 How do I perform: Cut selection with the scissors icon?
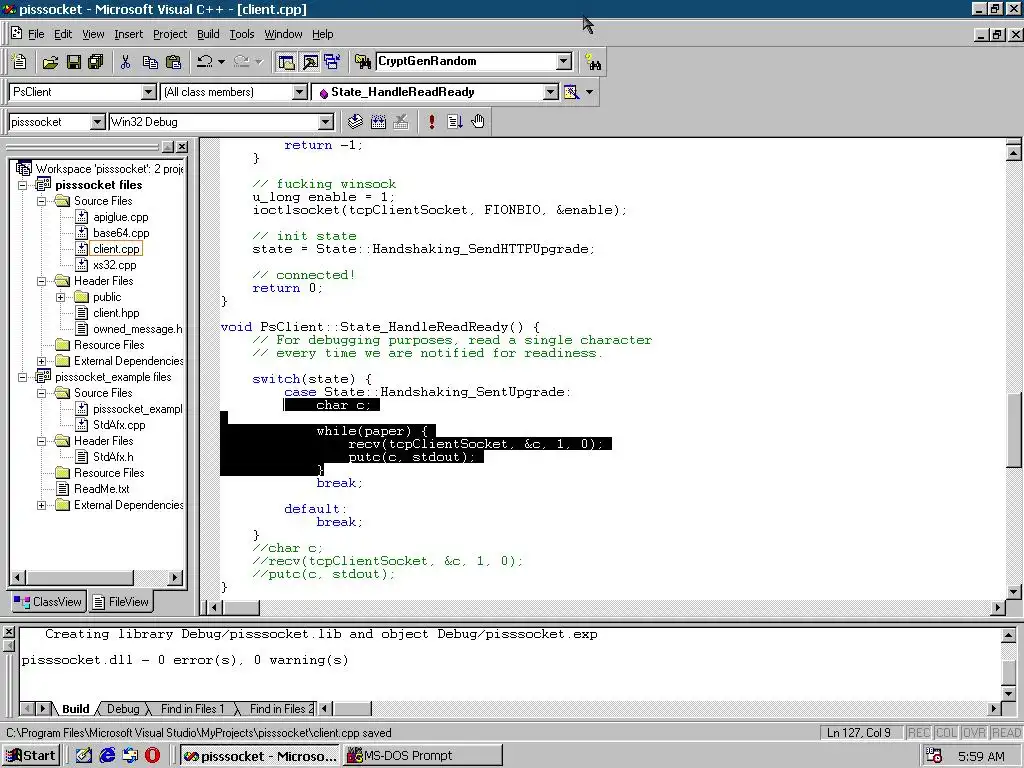[125, 61]
